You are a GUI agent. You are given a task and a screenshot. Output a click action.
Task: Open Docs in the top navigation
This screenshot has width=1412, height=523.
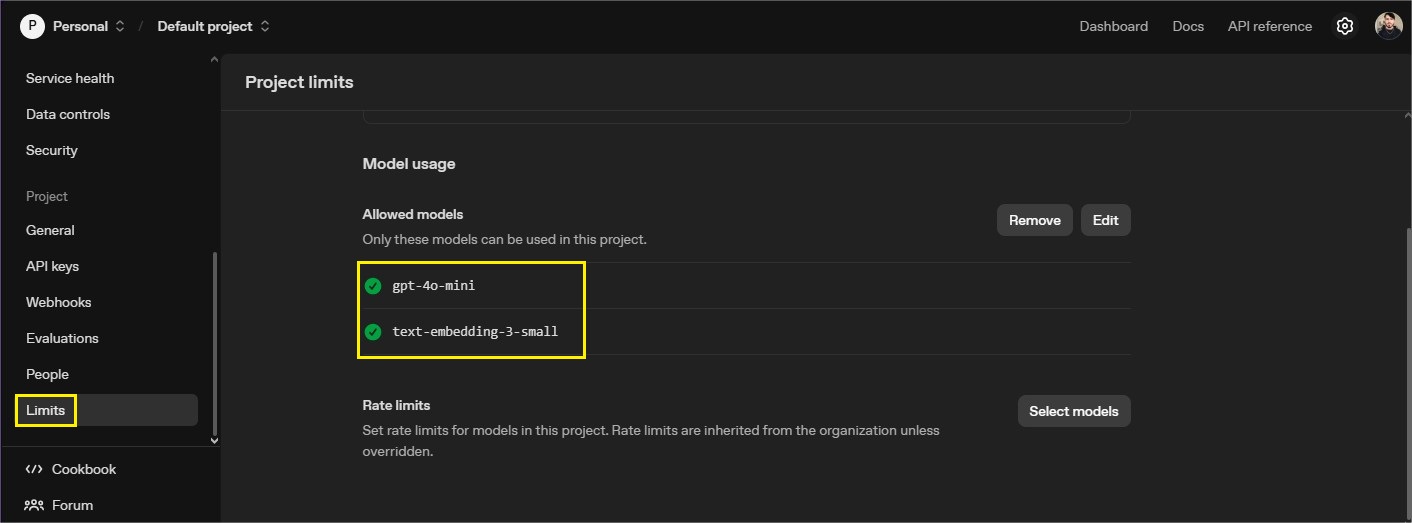1187,27
